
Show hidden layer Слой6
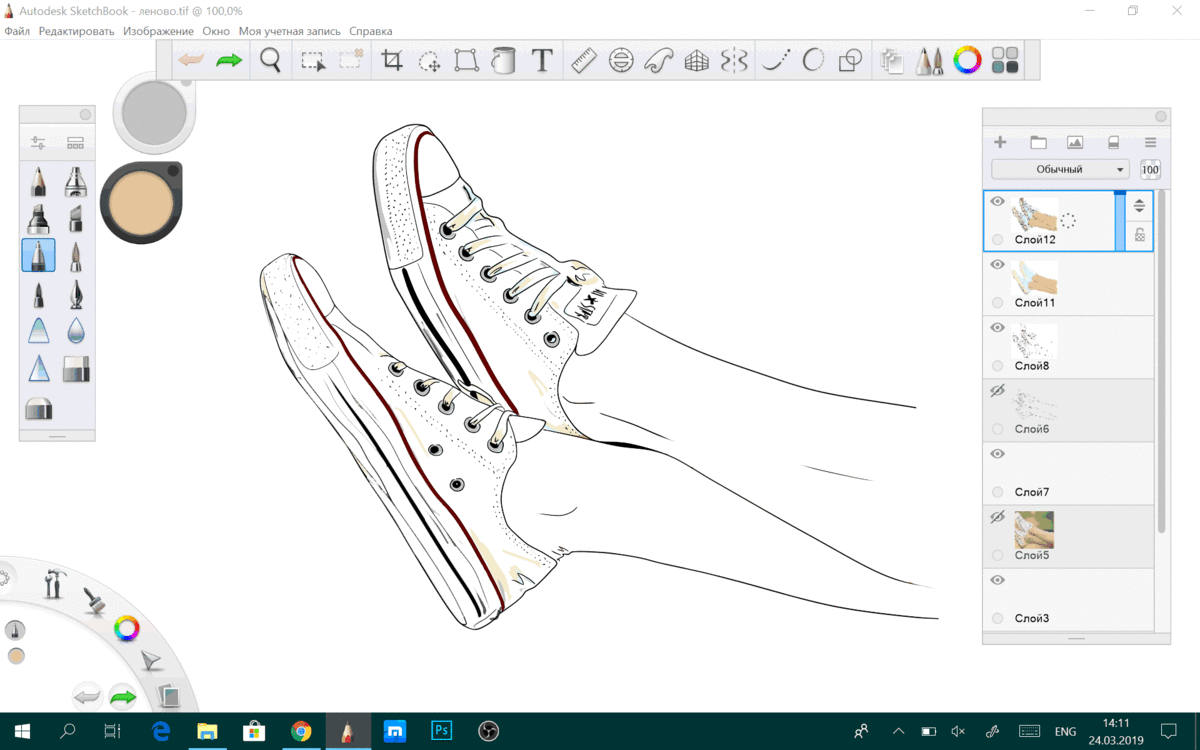click(x=997, y=391)
